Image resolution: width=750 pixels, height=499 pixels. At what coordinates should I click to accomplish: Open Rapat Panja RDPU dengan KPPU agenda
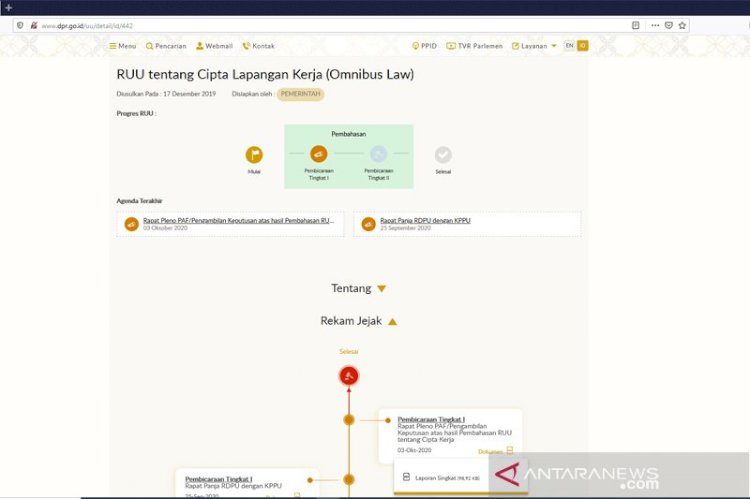click(425, 220)
